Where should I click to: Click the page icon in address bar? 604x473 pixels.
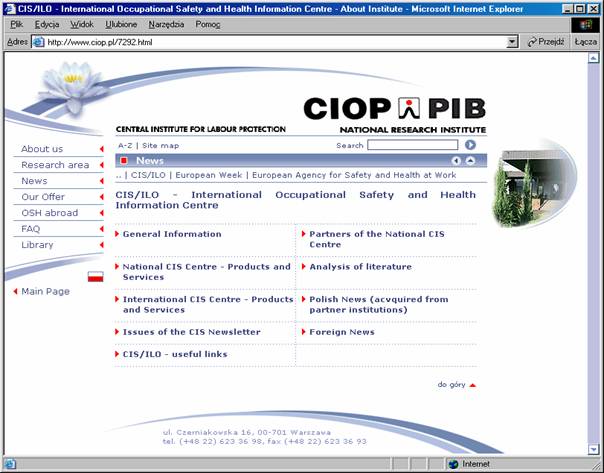38,42
